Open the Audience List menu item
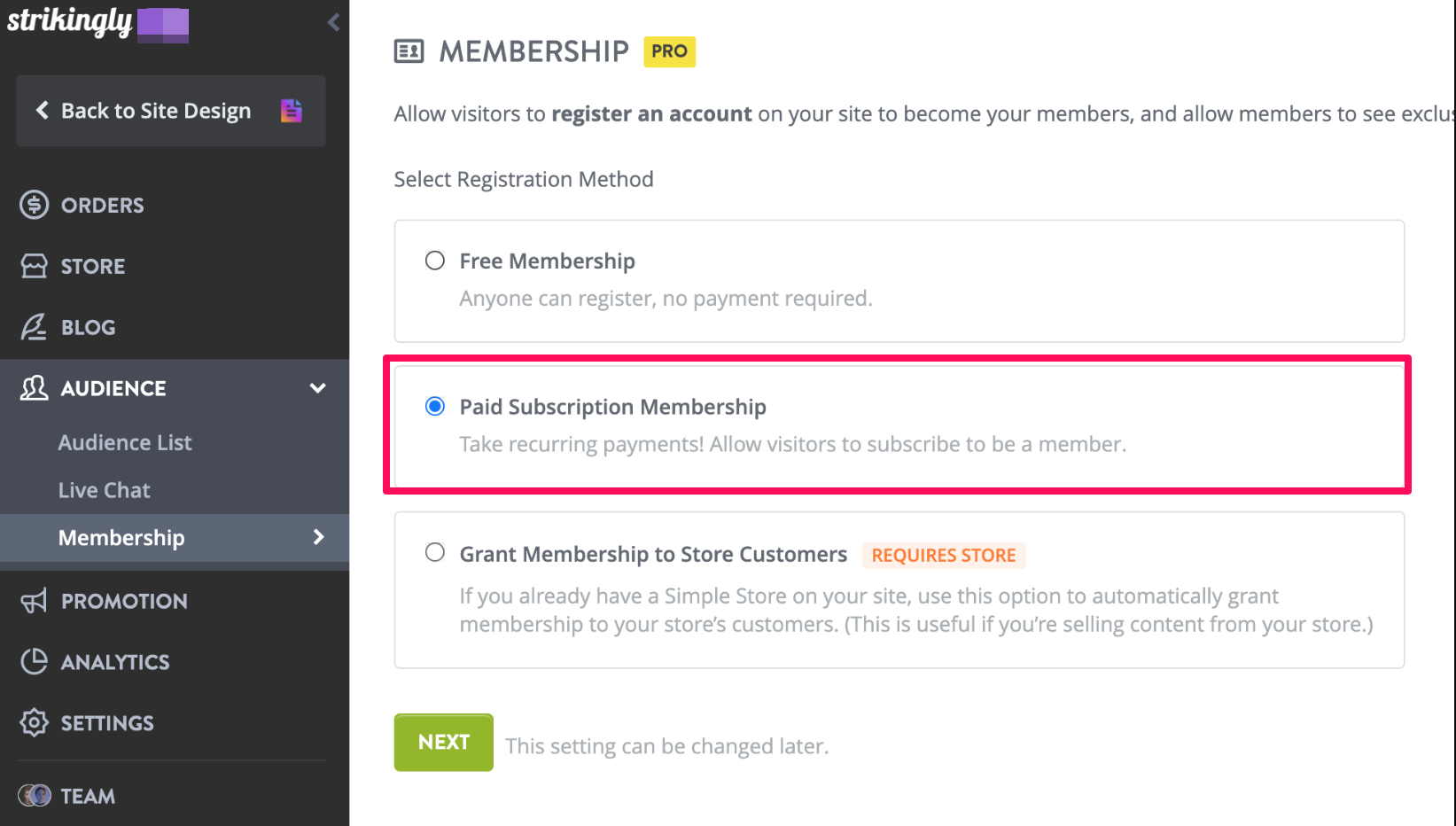 click(x=125, y=442)
